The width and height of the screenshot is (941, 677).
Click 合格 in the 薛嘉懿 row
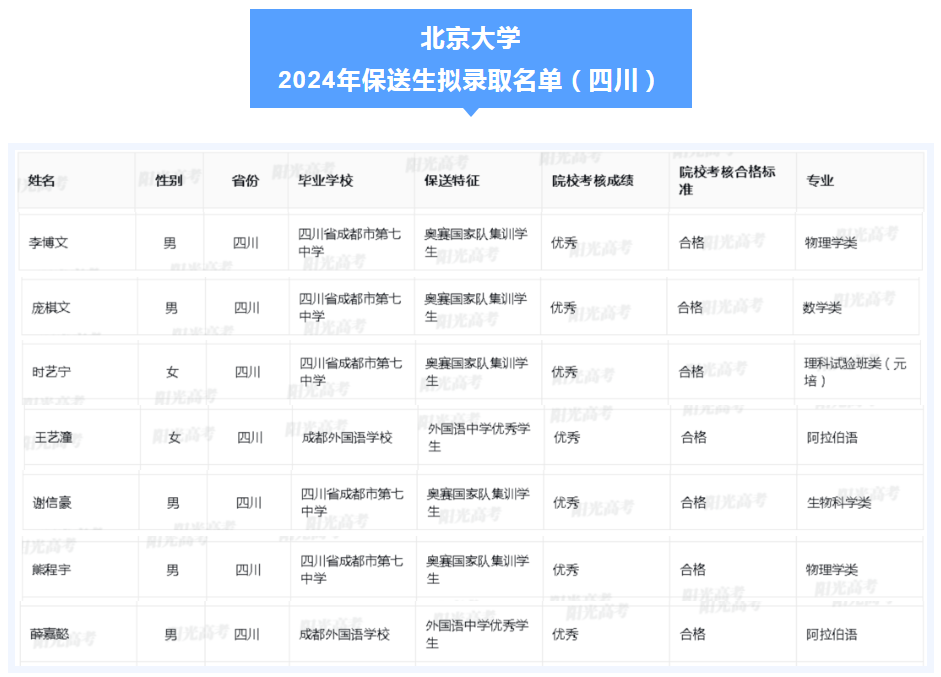click(693, 634)
